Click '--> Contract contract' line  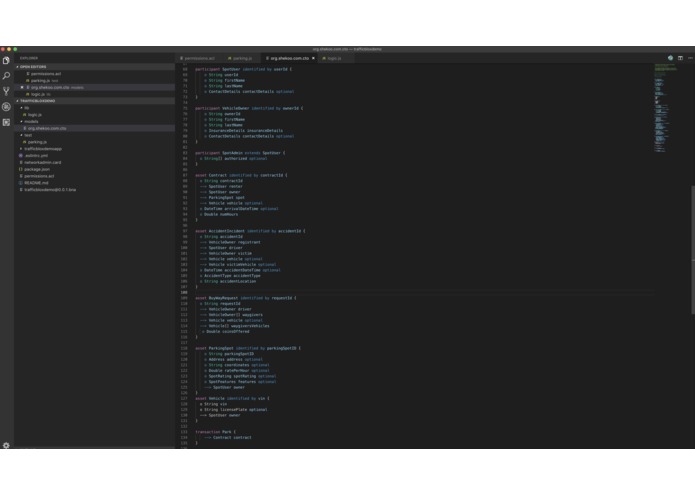228,438
